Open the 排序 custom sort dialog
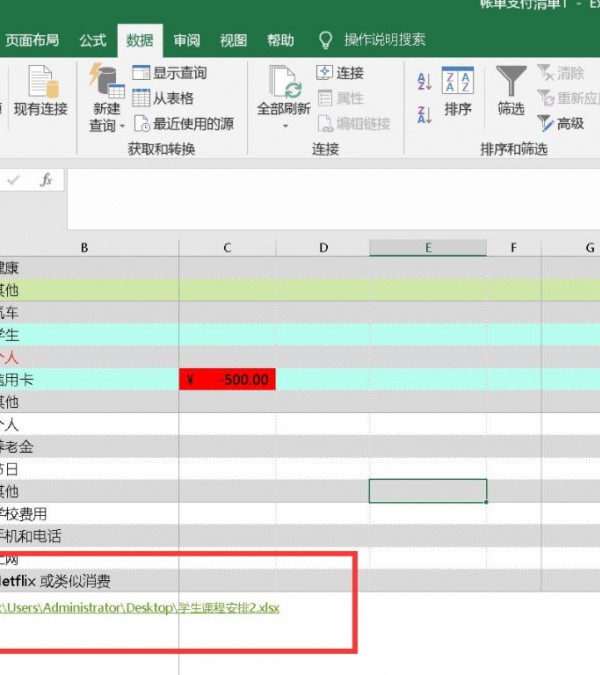Image resolution: width=600 pixels, height=675 pixels. point(458,92)
